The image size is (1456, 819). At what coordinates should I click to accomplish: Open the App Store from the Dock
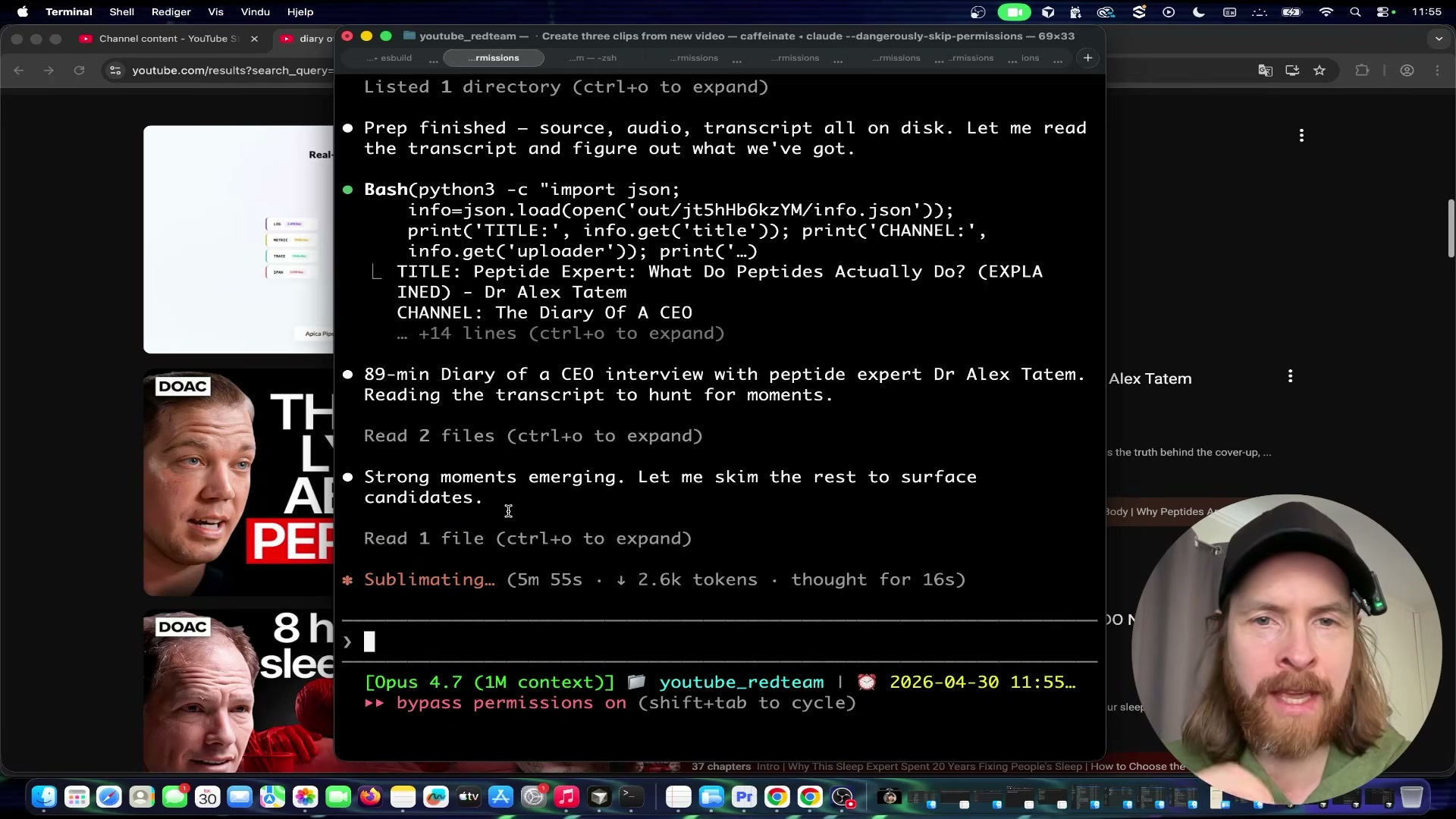pos(501,797)
